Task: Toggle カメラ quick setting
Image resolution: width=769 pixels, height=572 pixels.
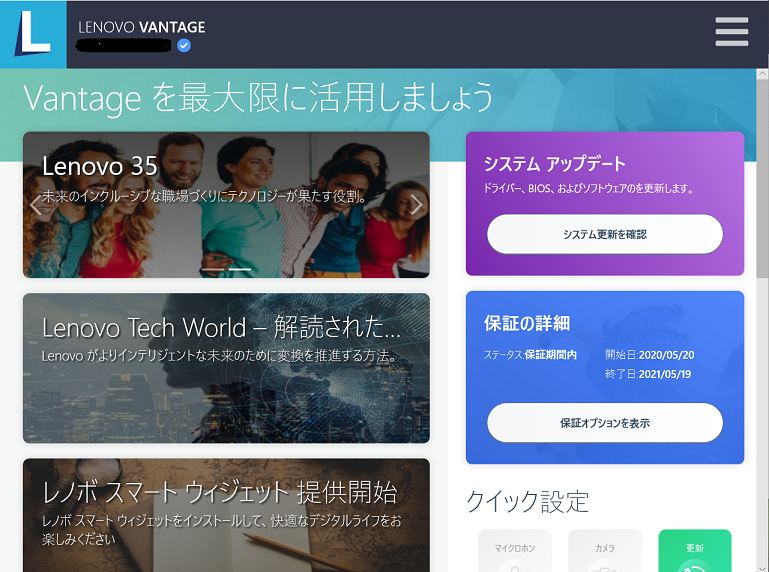Action: click(x=605, y=550)
